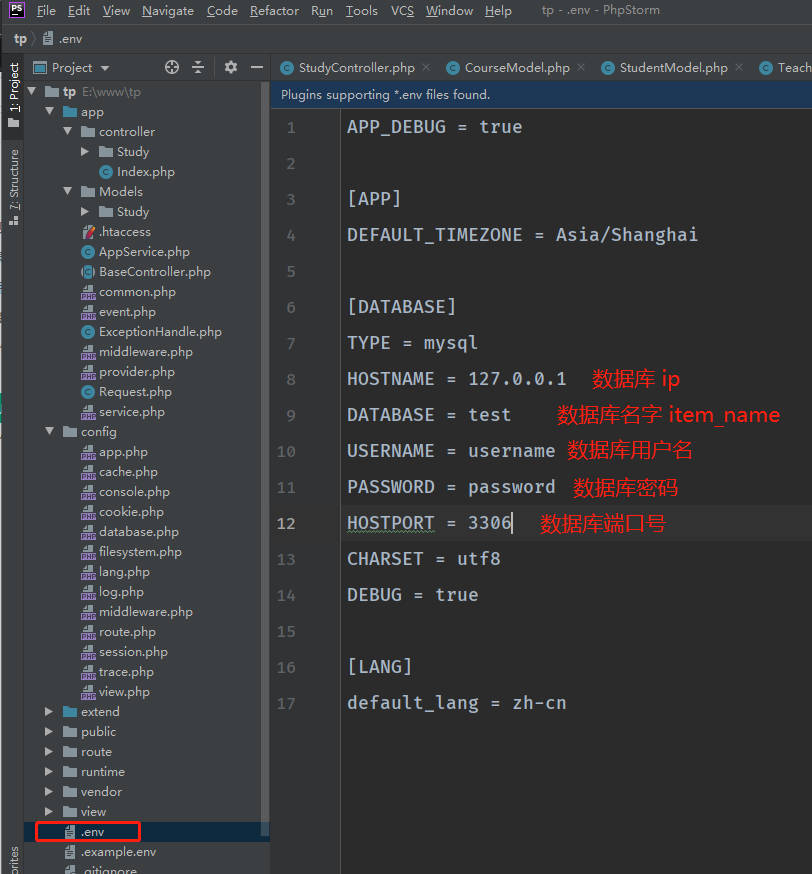Expand the runtime folder
812x874 pixels.
(x=49, y=772)
